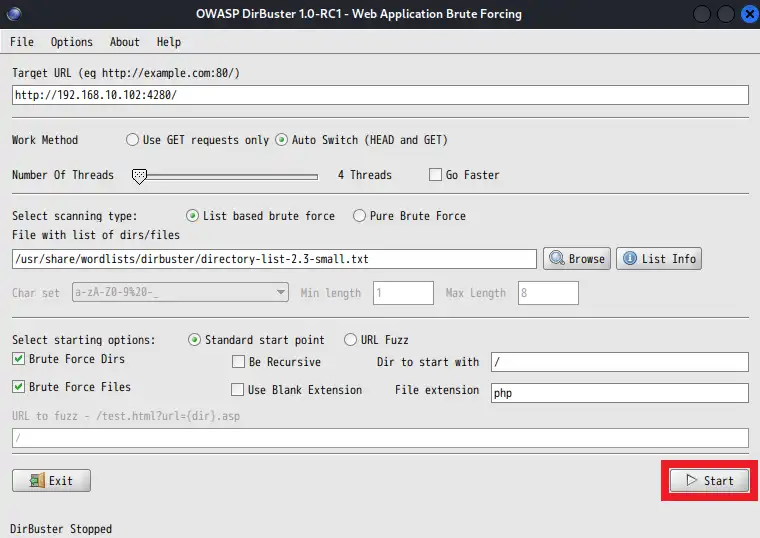The image size is (760, 538).
Task: Click the Target URL input field
Action: [x=380, y=95]
